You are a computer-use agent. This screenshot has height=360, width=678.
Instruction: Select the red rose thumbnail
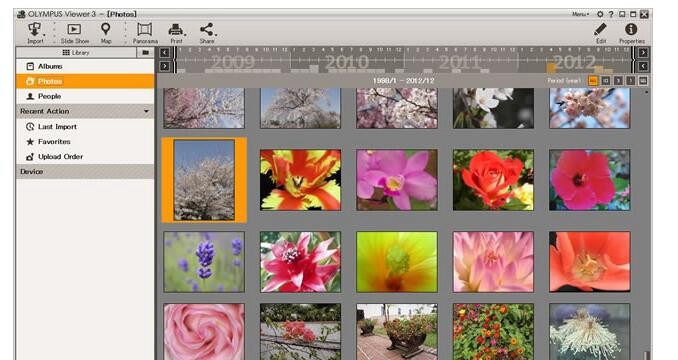493,180
